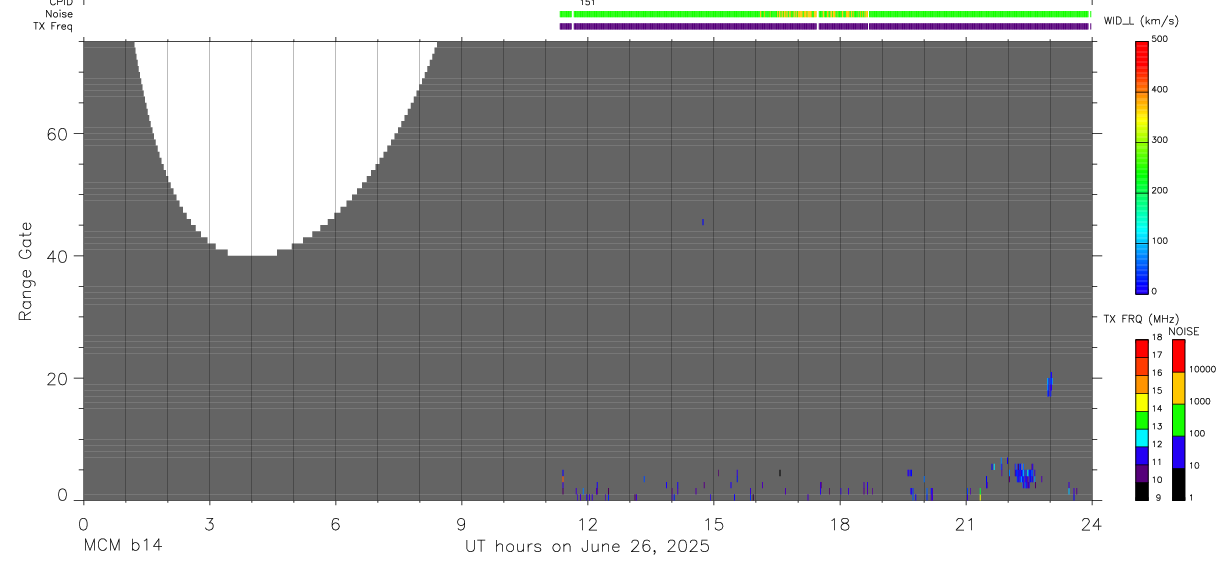Click the '3' hour tick on x-axis
This screenshot has width=1228, height=567.
[209, 523]
